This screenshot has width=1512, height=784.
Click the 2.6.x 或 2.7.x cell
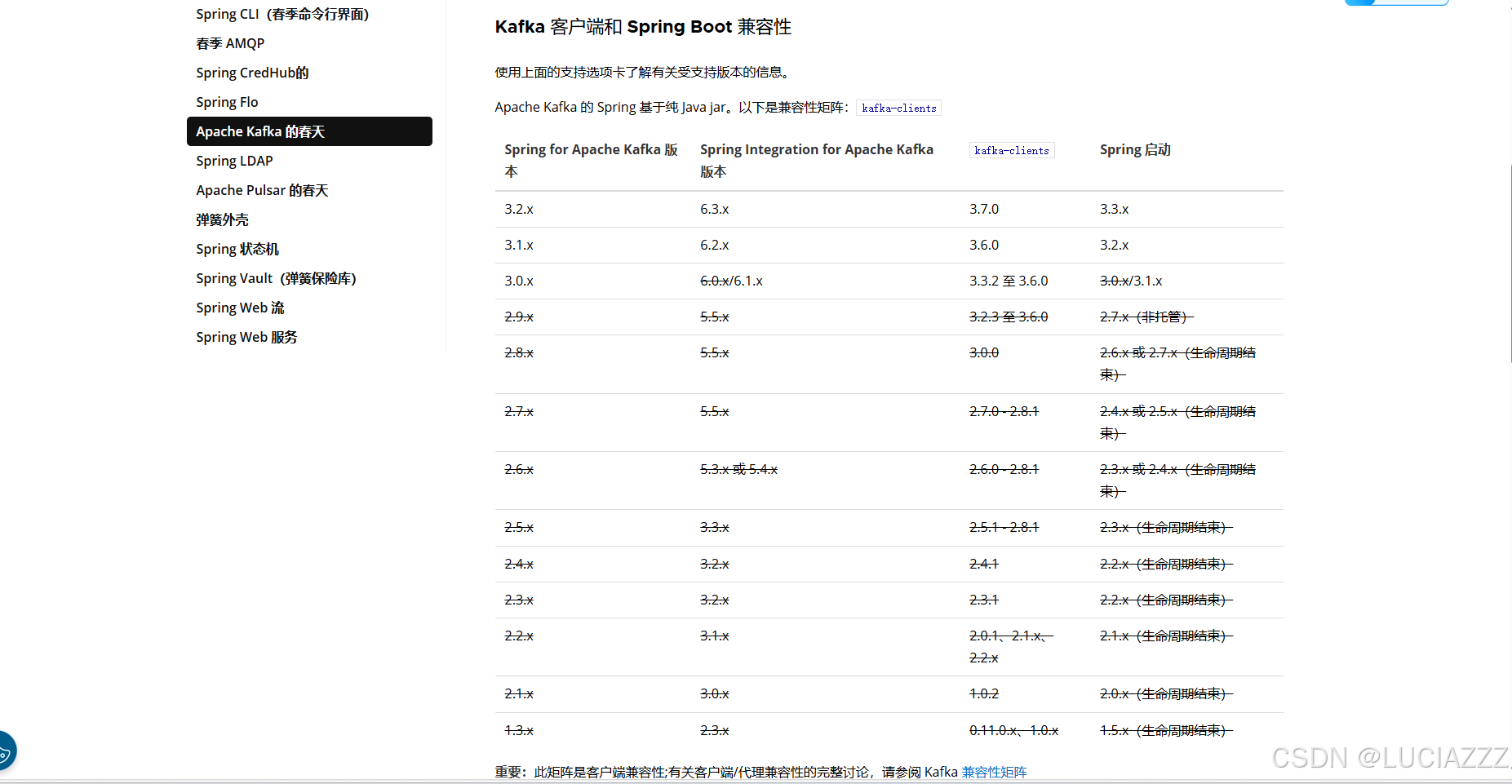(1177, 364)
